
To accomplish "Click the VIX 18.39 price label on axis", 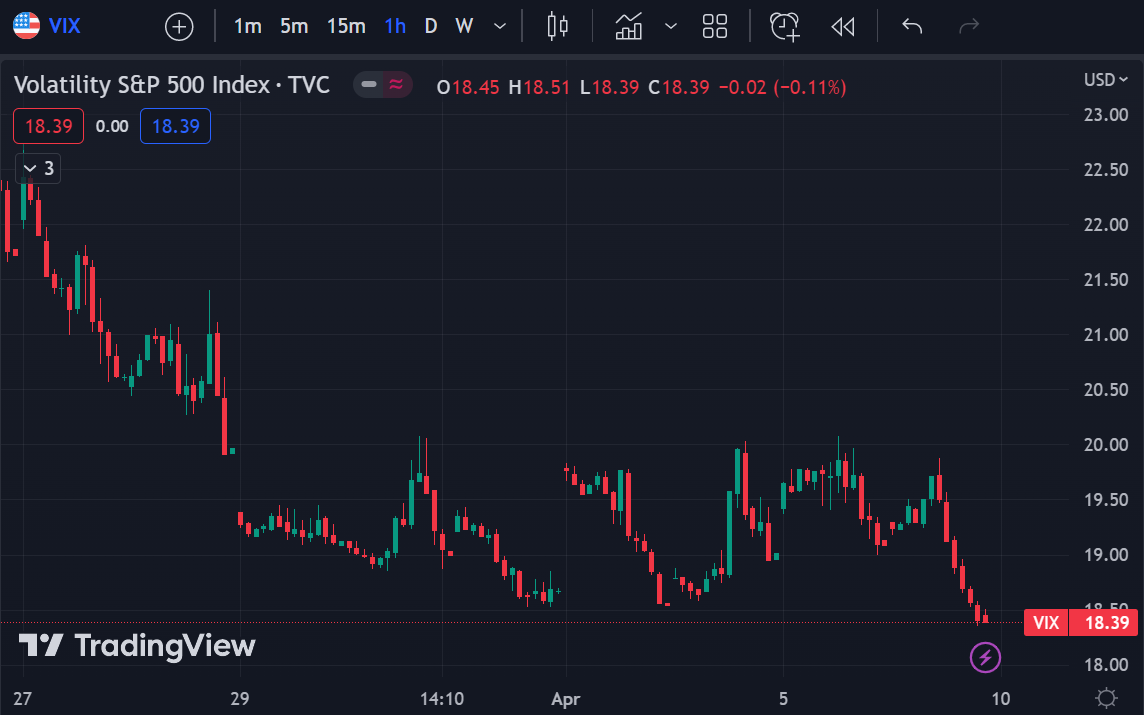I will click(1081, 622).
